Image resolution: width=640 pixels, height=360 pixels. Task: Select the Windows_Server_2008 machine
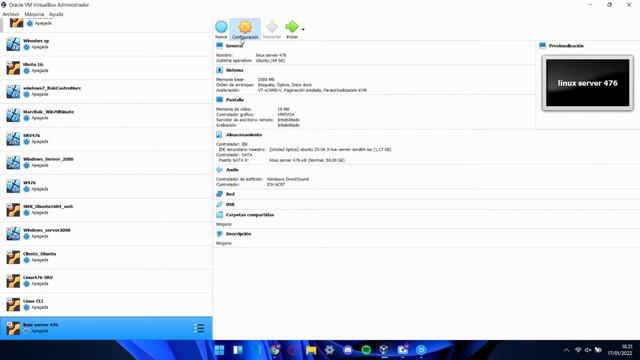(x=106, y=162)
